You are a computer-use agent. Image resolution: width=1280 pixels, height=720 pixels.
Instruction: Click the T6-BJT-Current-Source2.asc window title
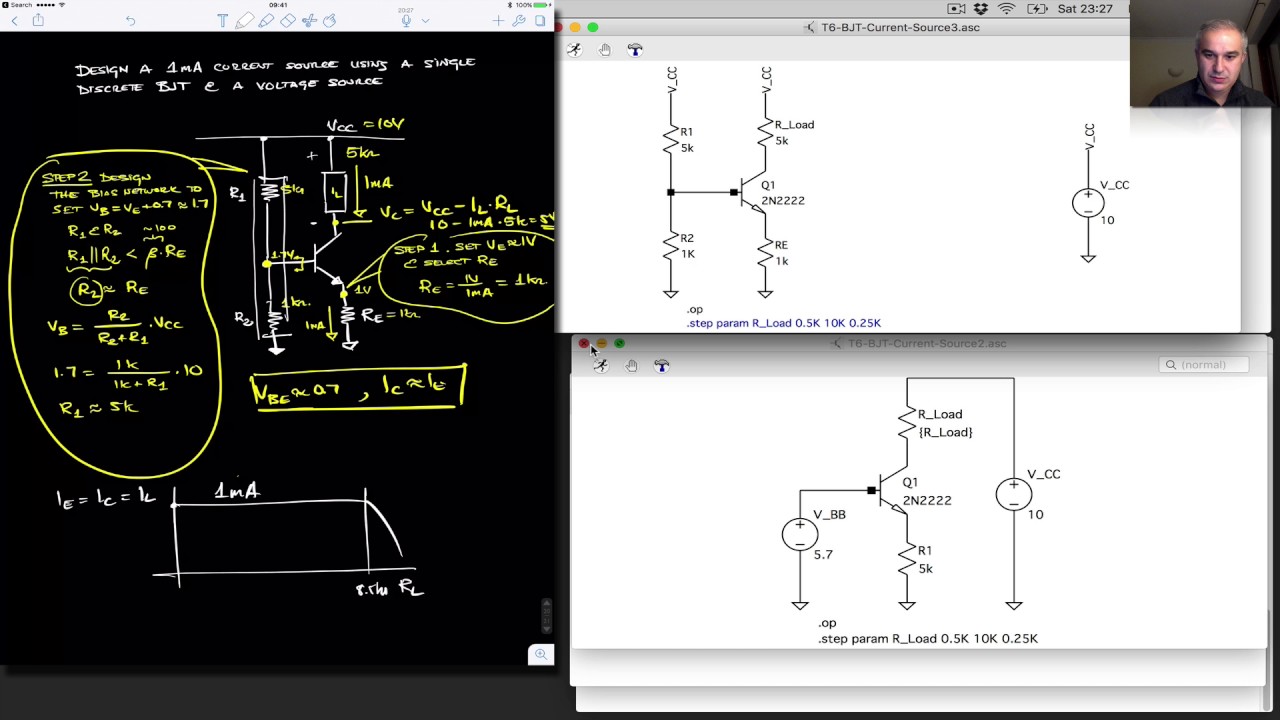tap(927, 344)
